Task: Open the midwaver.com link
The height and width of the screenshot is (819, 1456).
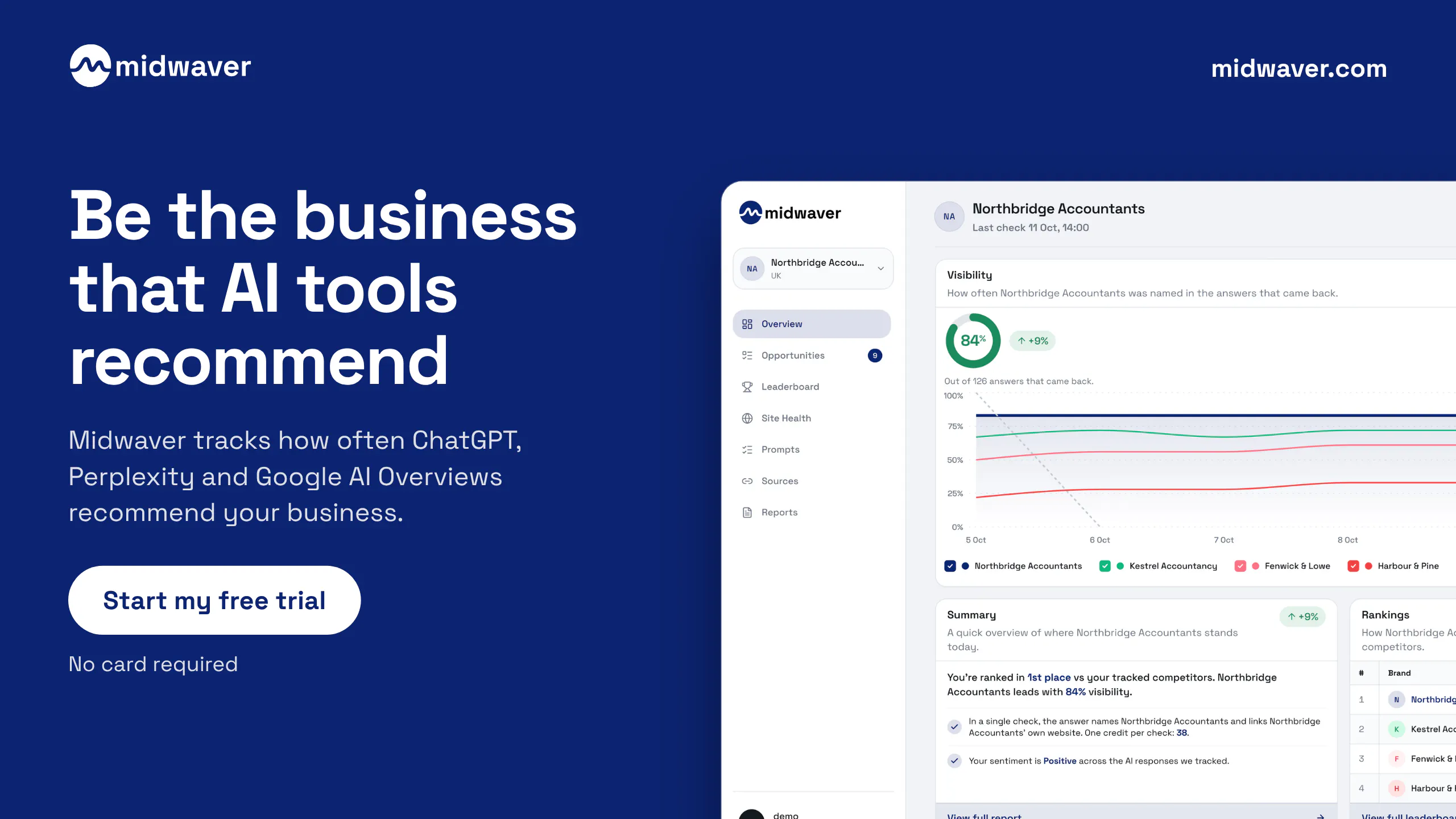Action: coord(1299,69)
